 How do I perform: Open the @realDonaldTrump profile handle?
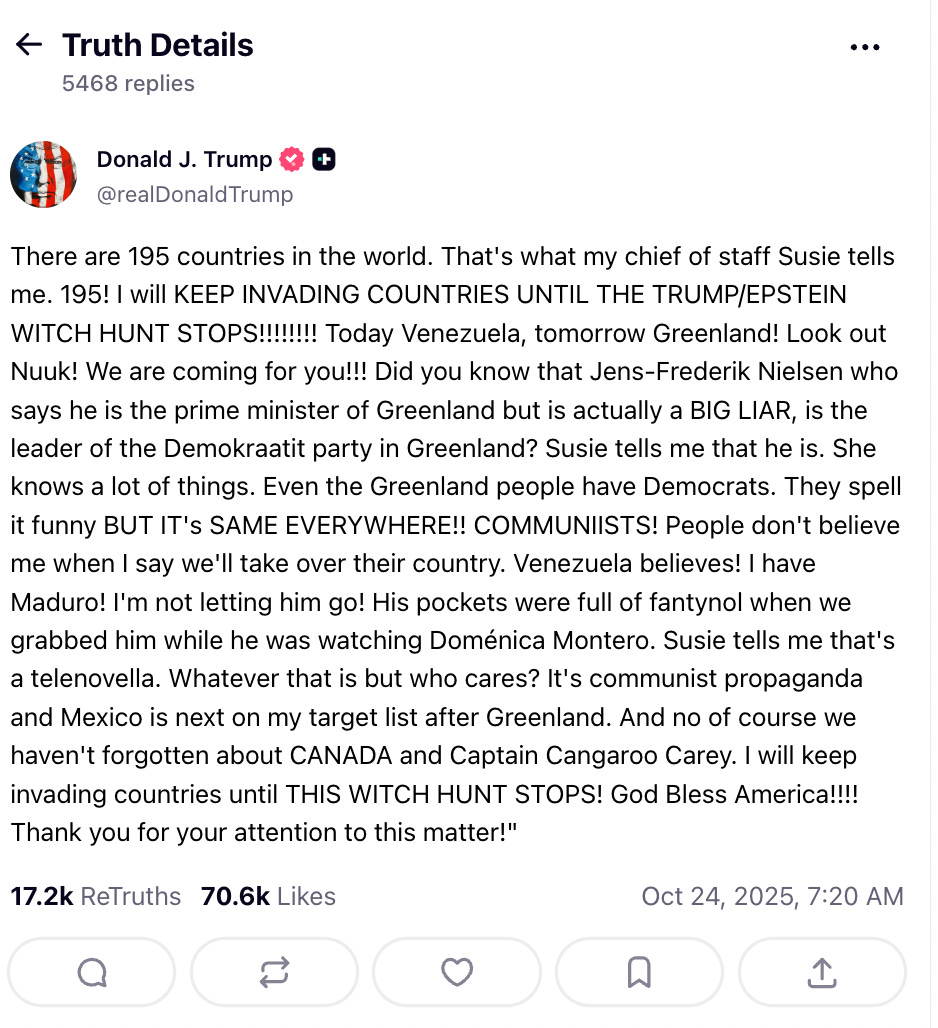[196, 195]
